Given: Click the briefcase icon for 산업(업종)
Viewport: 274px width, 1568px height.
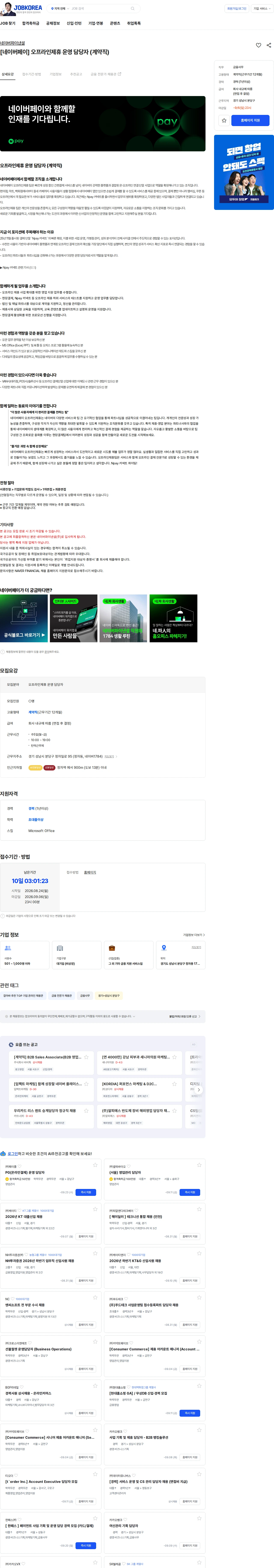Looking at the screenshot, I should tap(112, 948).
